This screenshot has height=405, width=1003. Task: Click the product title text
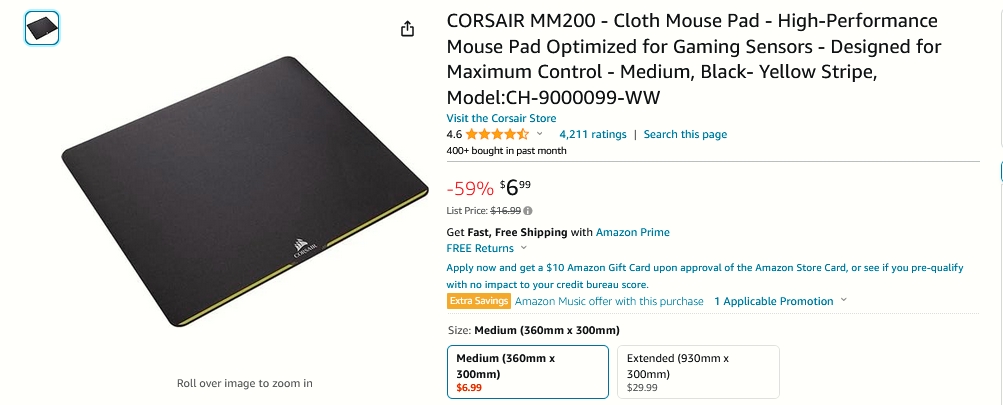click(693, 59)
